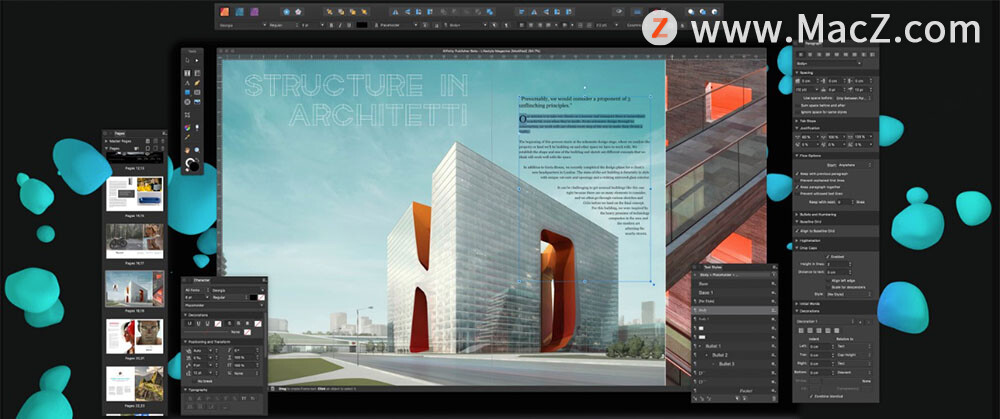Collapse Positioning and Transform section
The height and width of the screenshot is (419, 1000).
point(186,342)
